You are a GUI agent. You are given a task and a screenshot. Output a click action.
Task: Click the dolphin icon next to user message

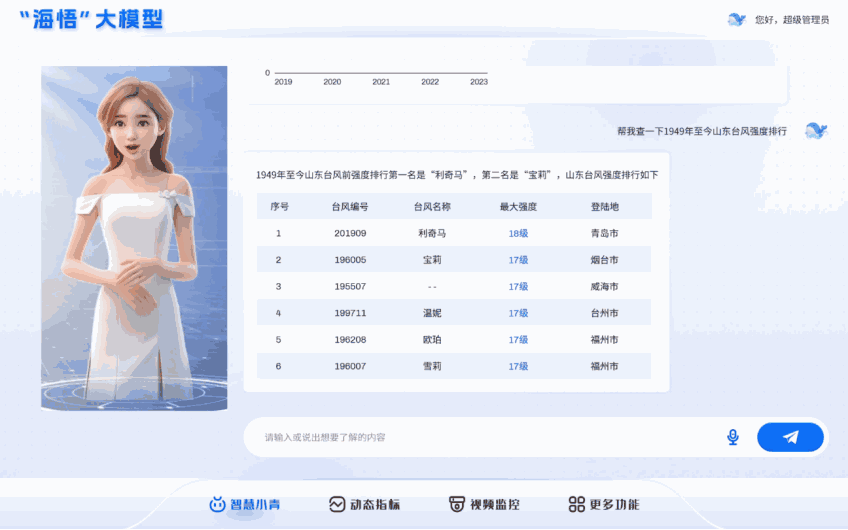point(816,131)
